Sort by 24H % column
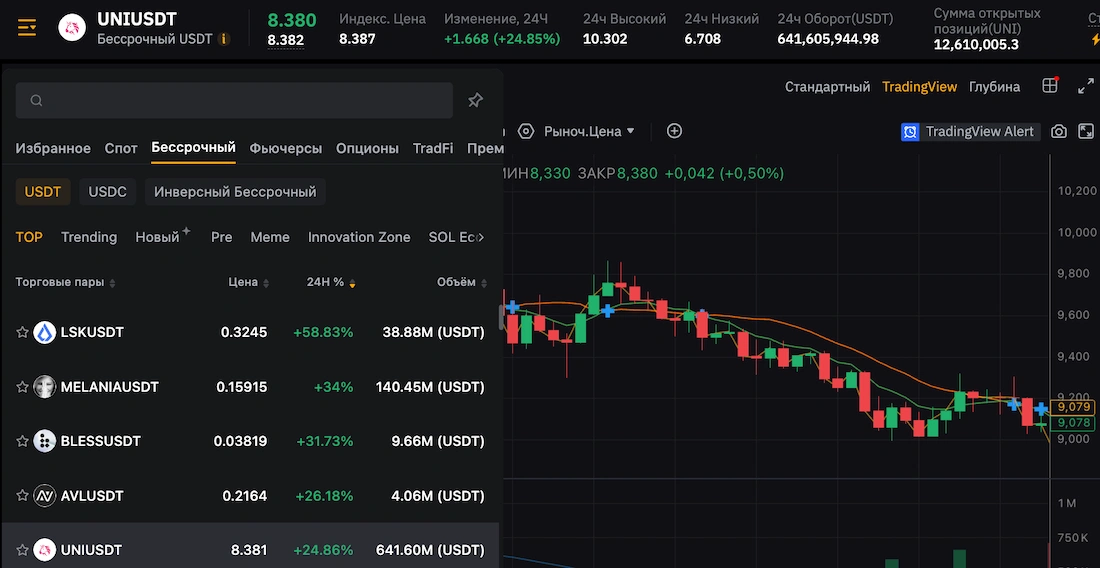Image resolution: width=1100 pixels, height=568 pixels. click(x=331, y=283)
